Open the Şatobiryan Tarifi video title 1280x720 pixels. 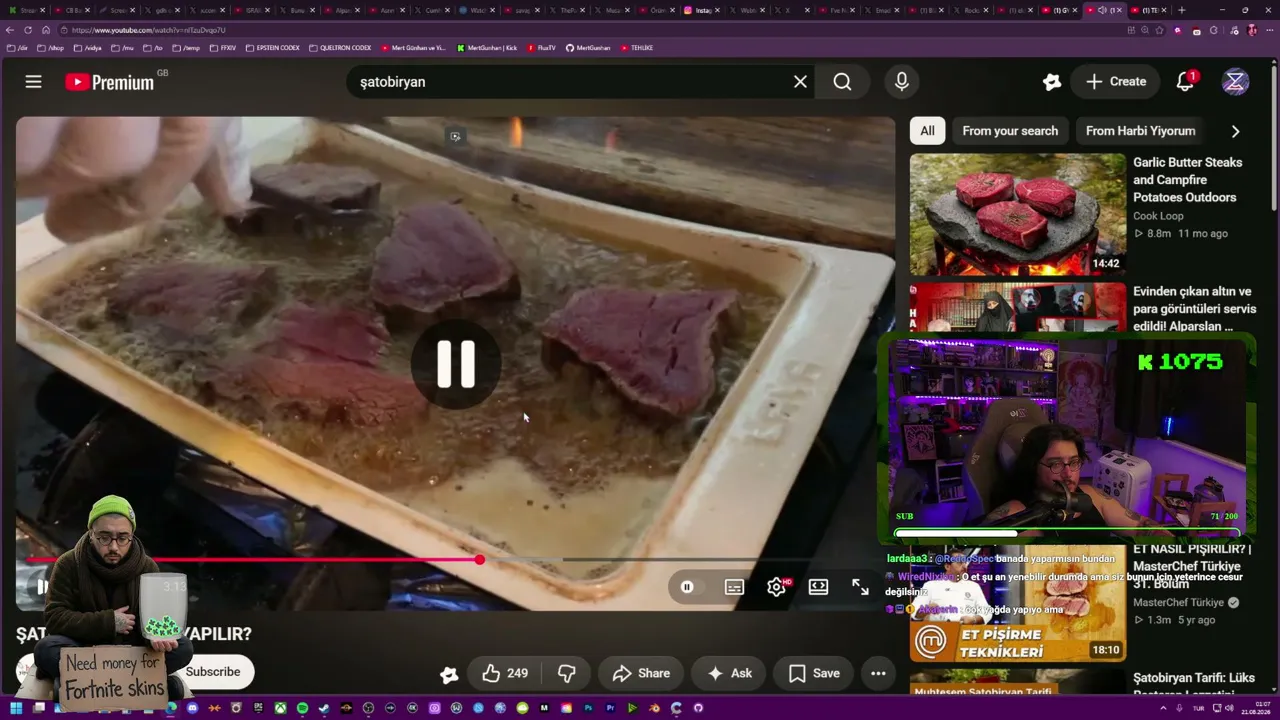point(1194,685)
